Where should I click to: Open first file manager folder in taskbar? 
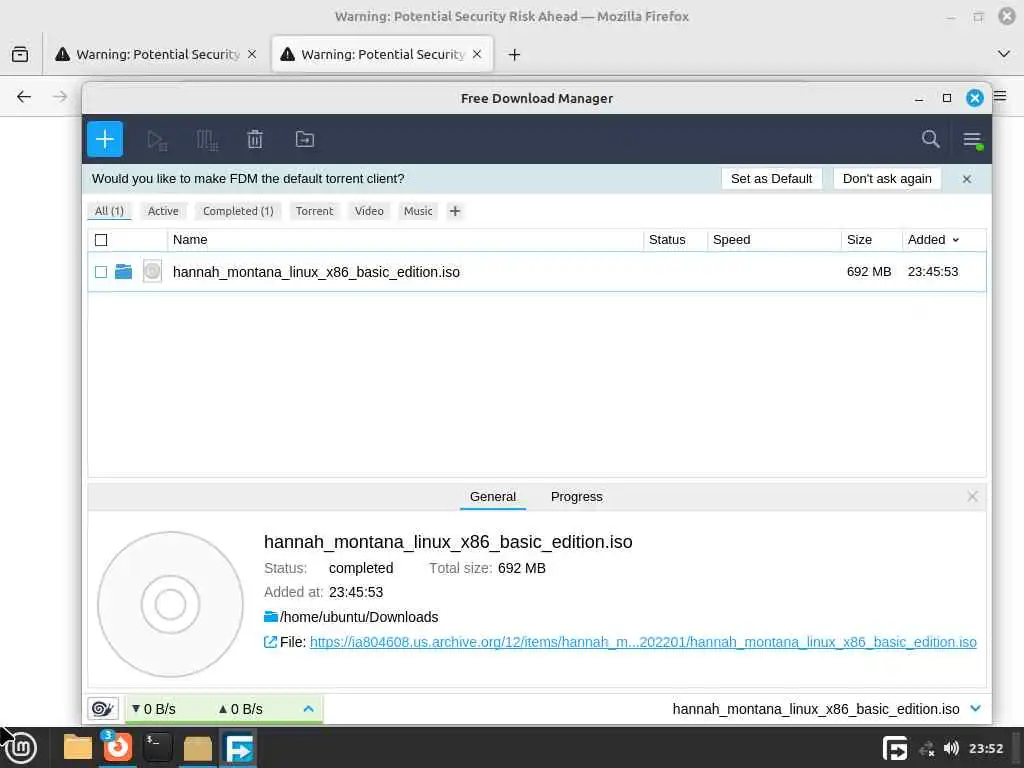pyautogui.click(x=78, y=747)
